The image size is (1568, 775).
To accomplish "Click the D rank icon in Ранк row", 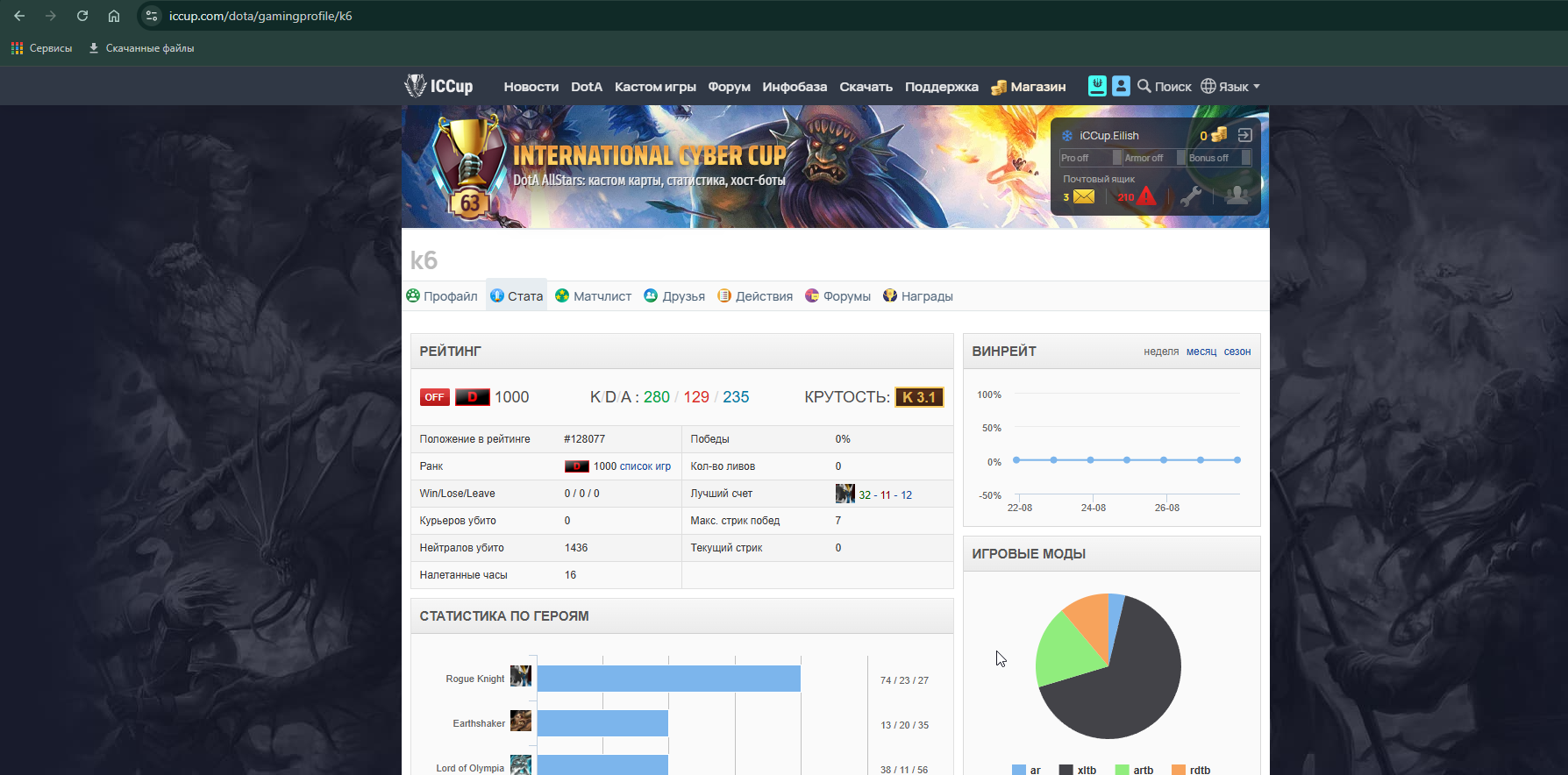I will coord(577,466).
